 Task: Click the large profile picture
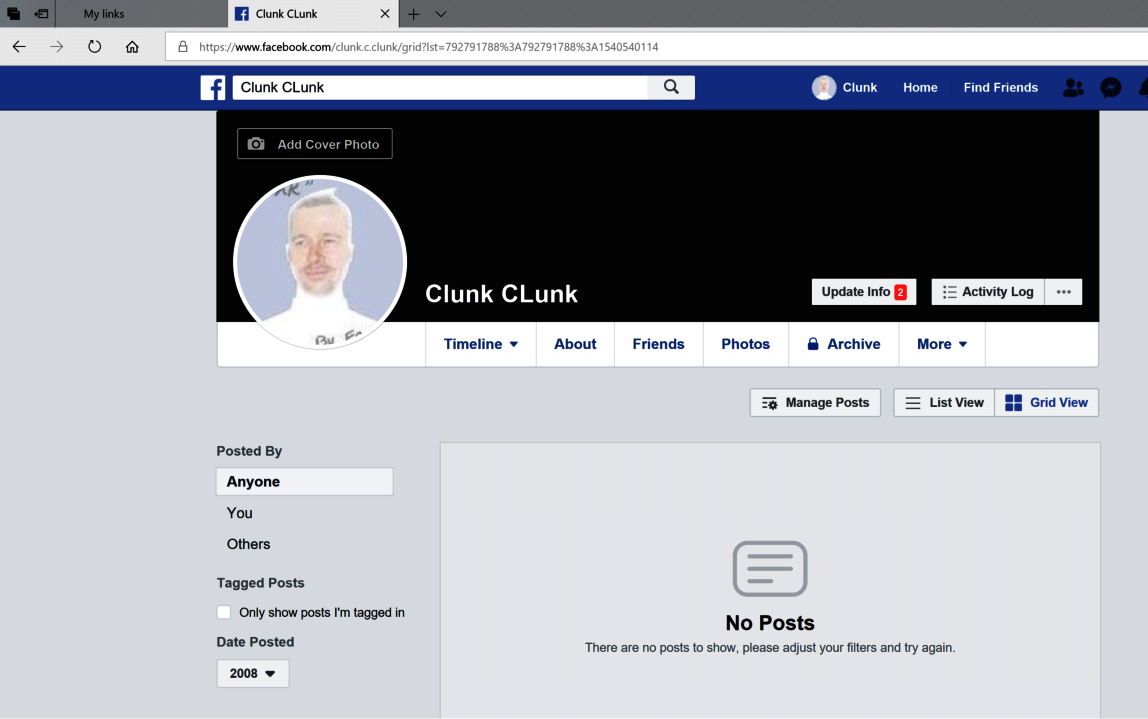coord(320,262)
